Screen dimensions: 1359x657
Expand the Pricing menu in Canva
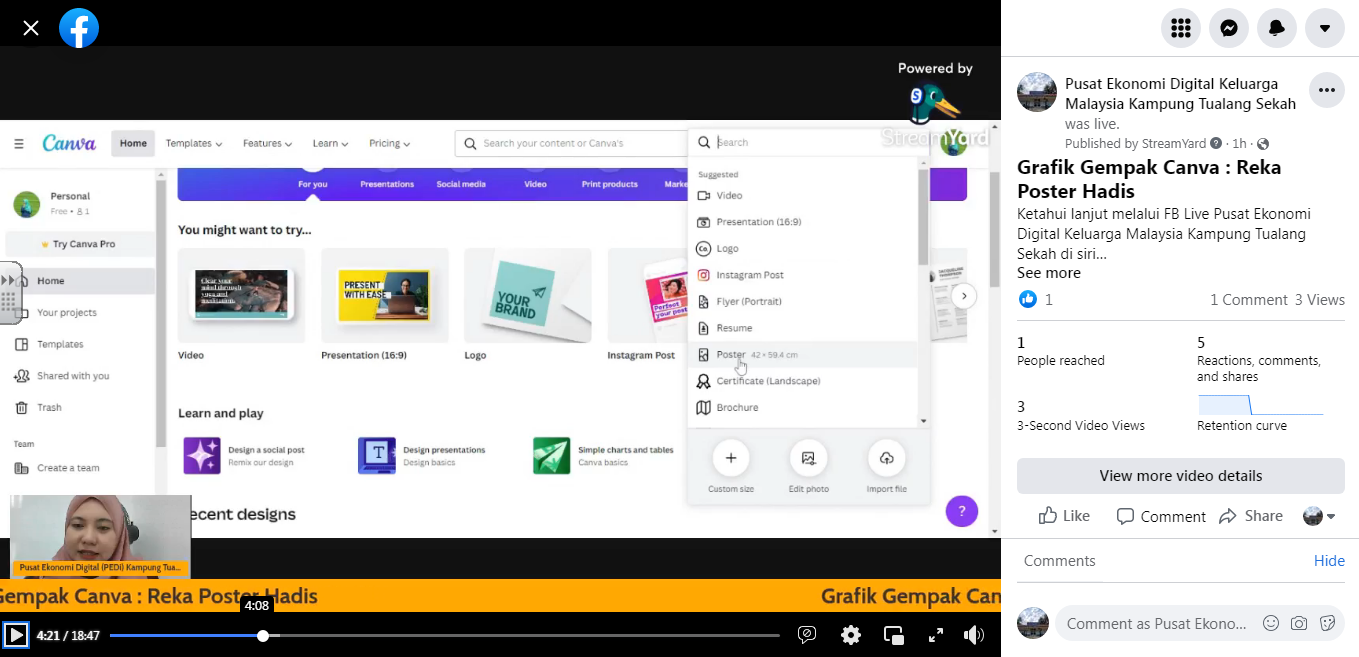[389, 143]
